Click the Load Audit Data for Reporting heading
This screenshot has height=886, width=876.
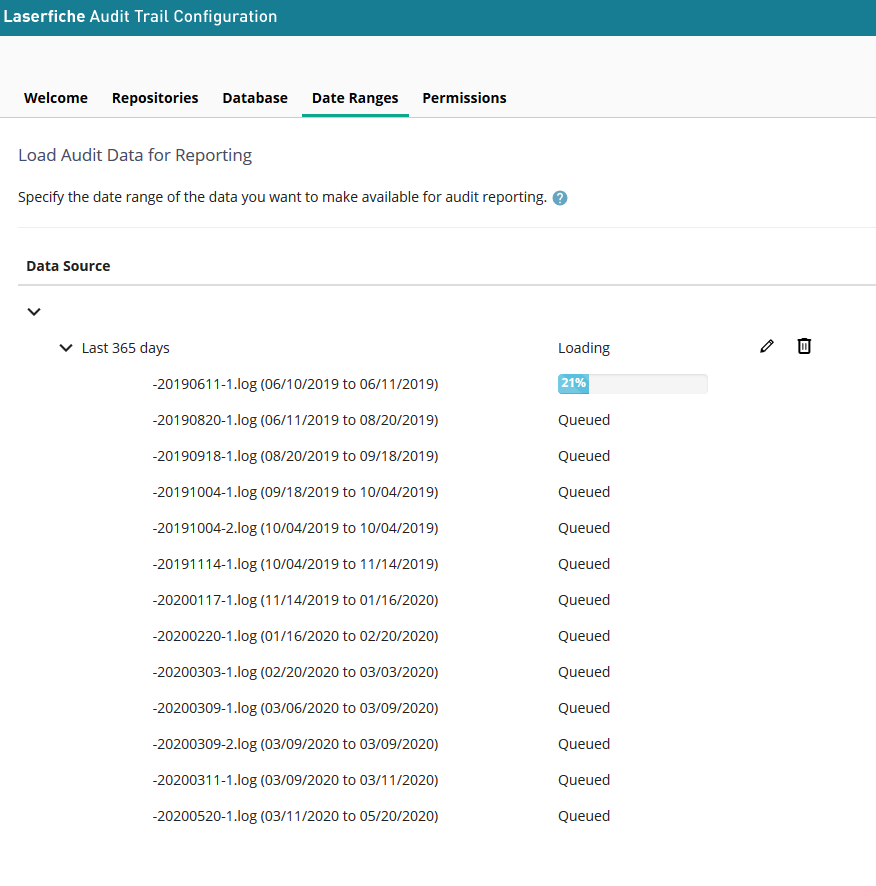(x=135, y=155)
